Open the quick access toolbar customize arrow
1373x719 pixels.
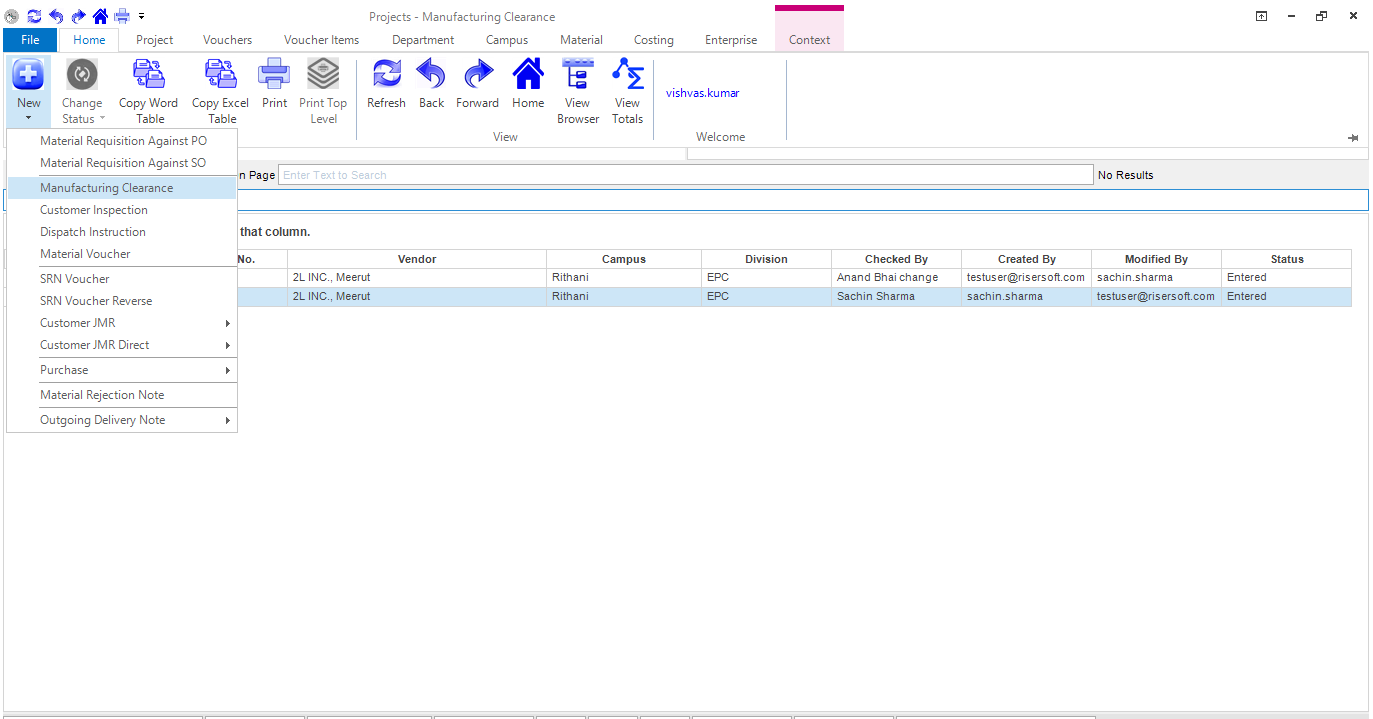142,16
